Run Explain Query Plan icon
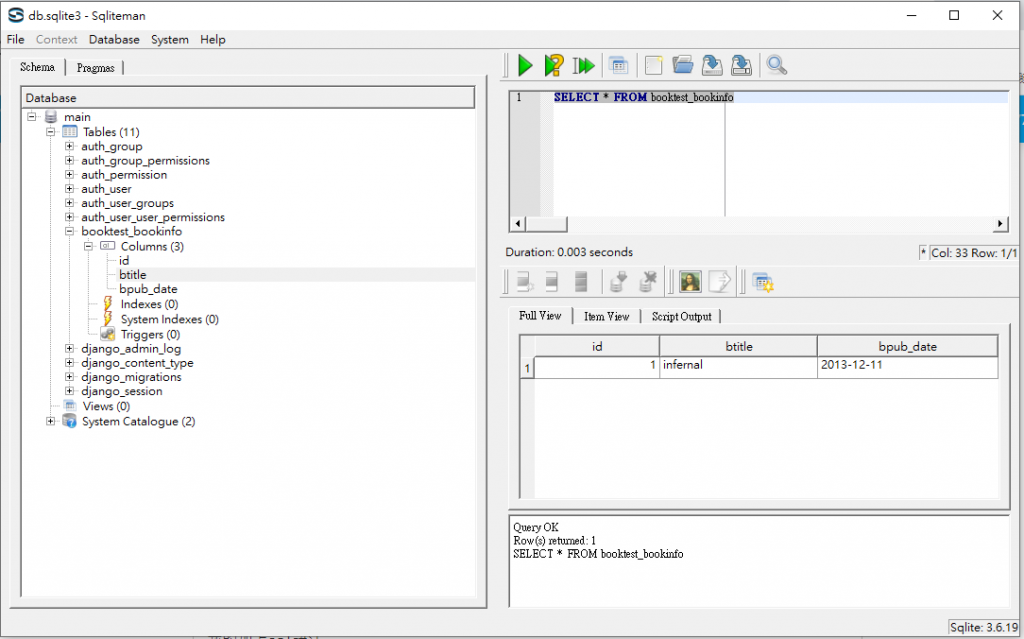1024x639 pixels. (x=554, y=65)
